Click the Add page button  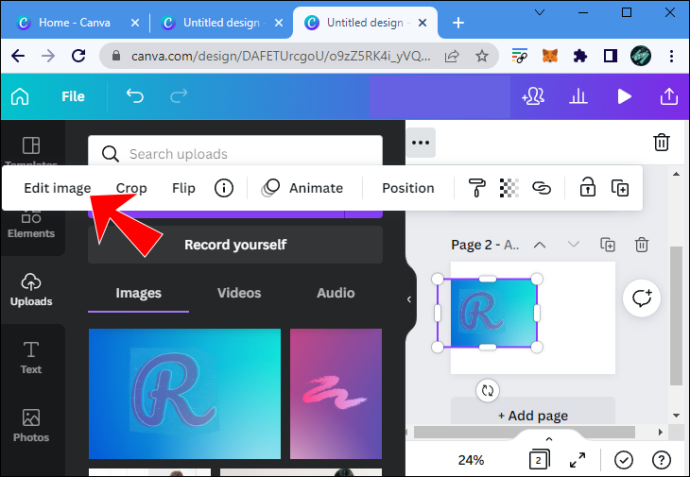pyautogui.click(x=533, y=415)
